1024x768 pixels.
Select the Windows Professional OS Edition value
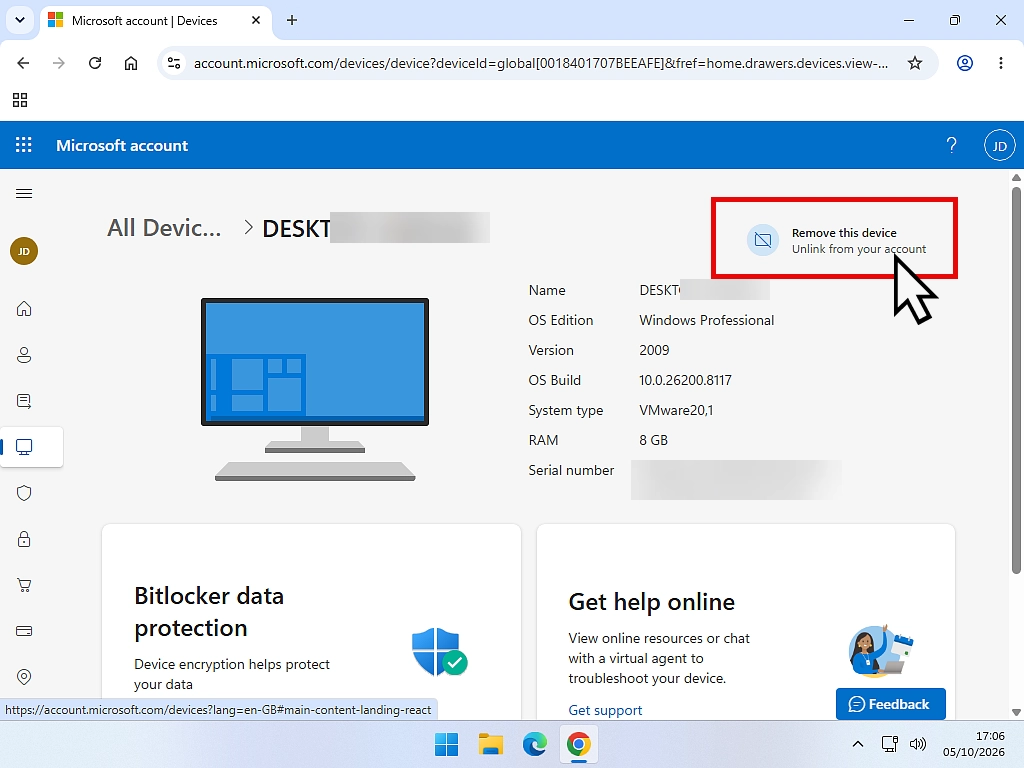(707, 320)
